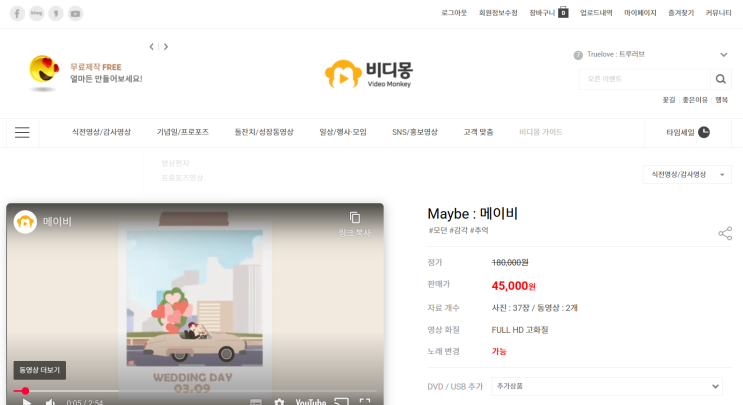Toggle video subtitles button
The width and height of the screenshot is (743, 405).
point(256,402)
